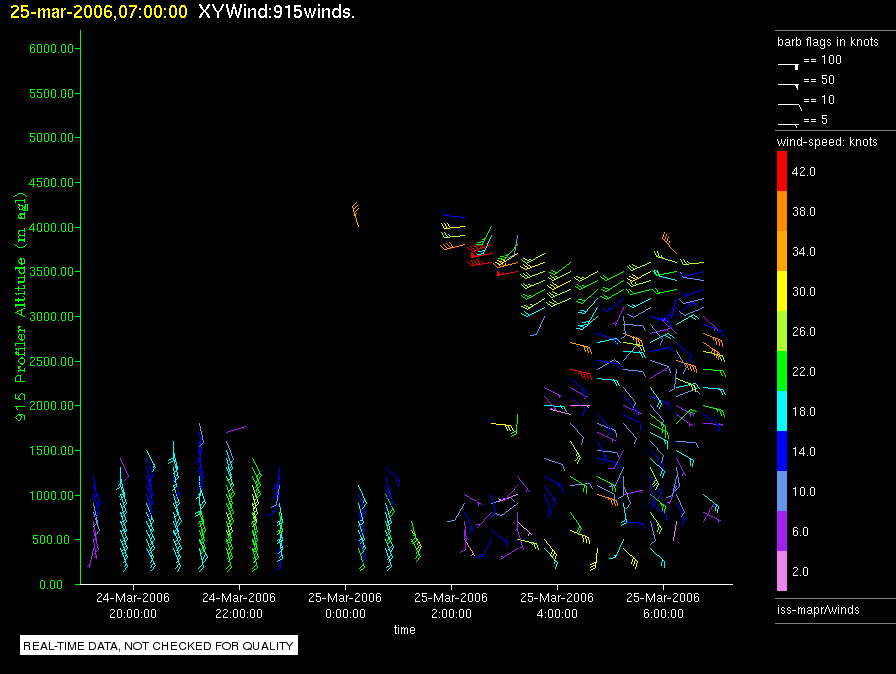Click the 'barb flags in knots' legend heading
This screenshot has width=896, height=674.
827,42
